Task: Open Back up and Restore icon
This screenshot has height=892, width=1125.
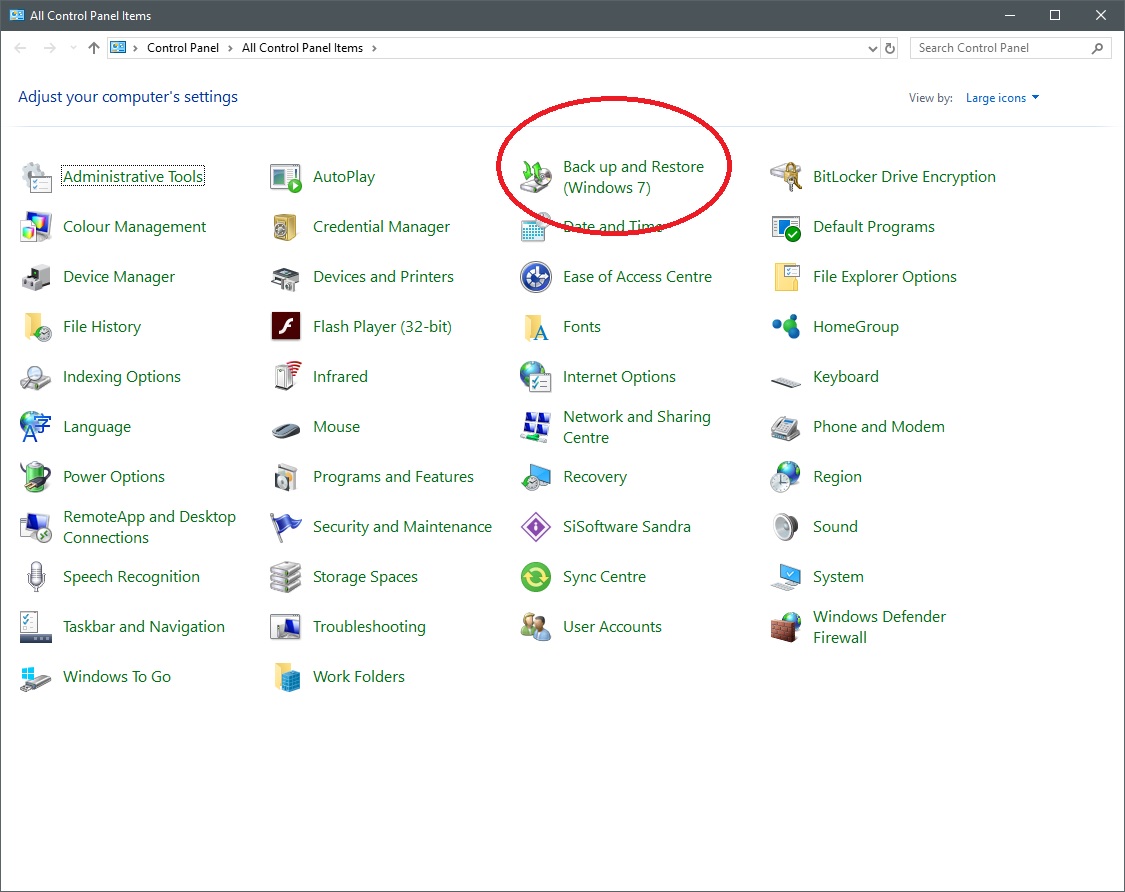Action: click(536, 177)
